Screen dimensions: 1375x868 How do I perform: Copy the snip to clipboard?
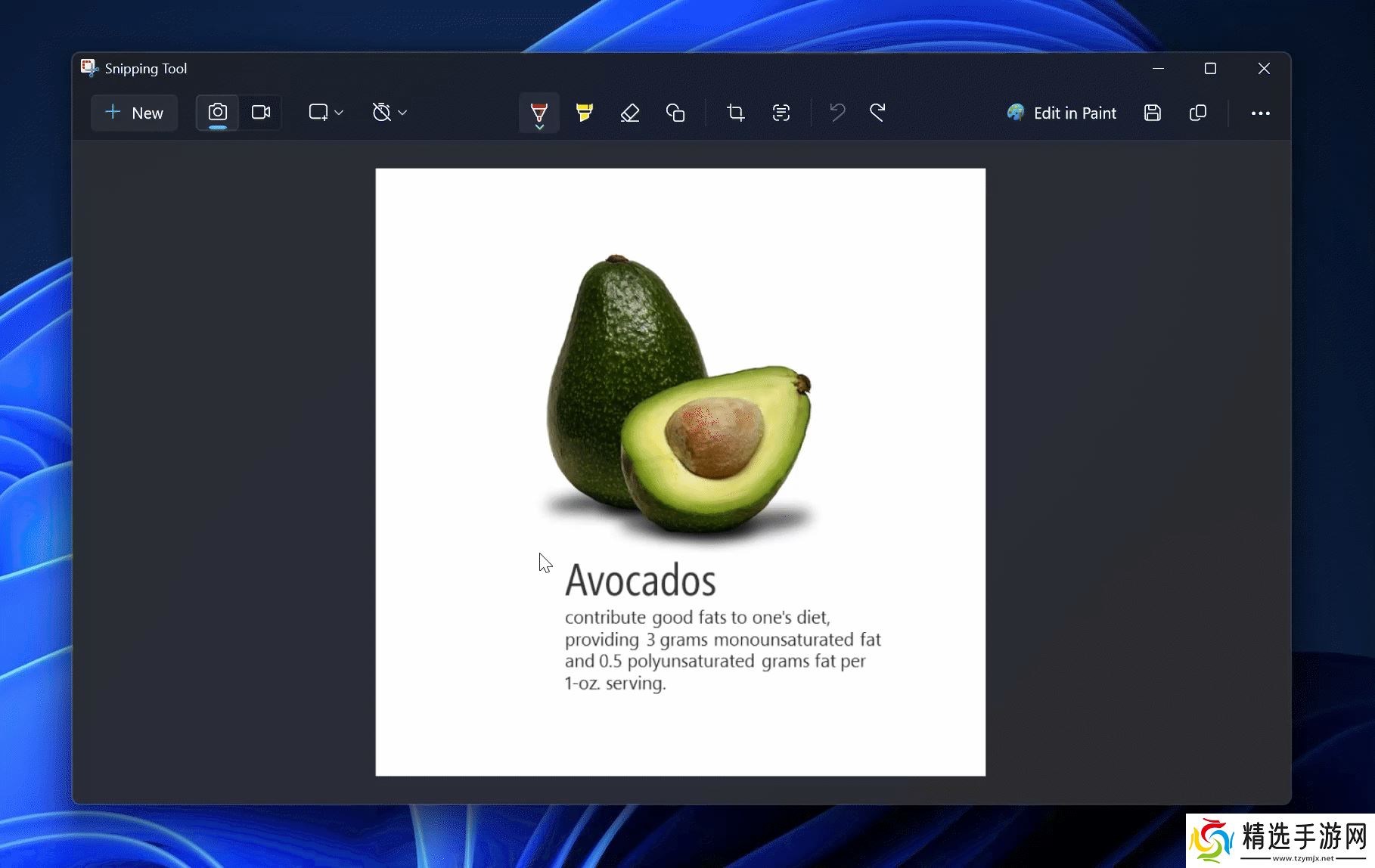[x=1197, y=113]
